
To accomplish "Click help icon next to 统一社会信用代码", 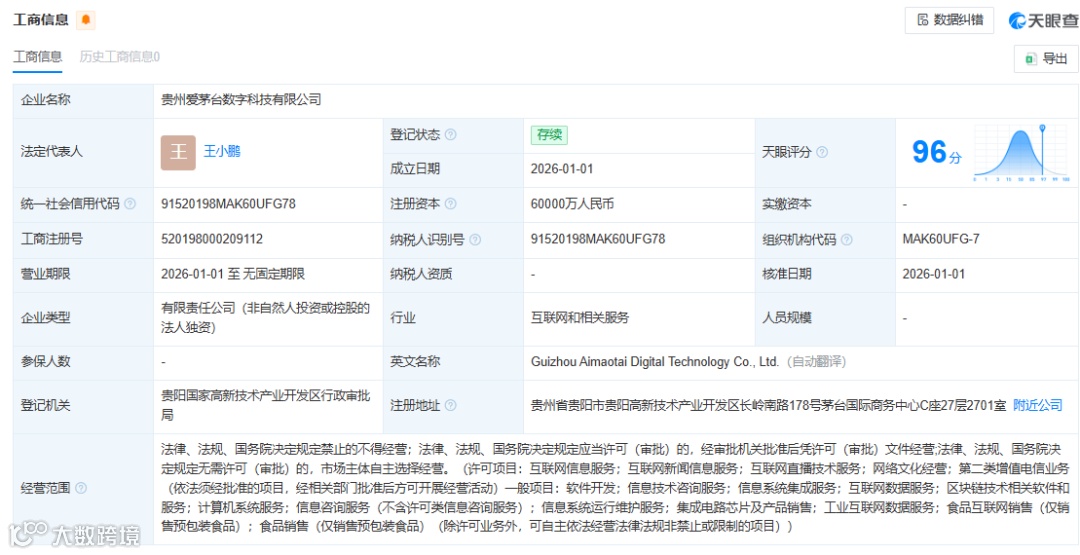I will tap(130, 205).
